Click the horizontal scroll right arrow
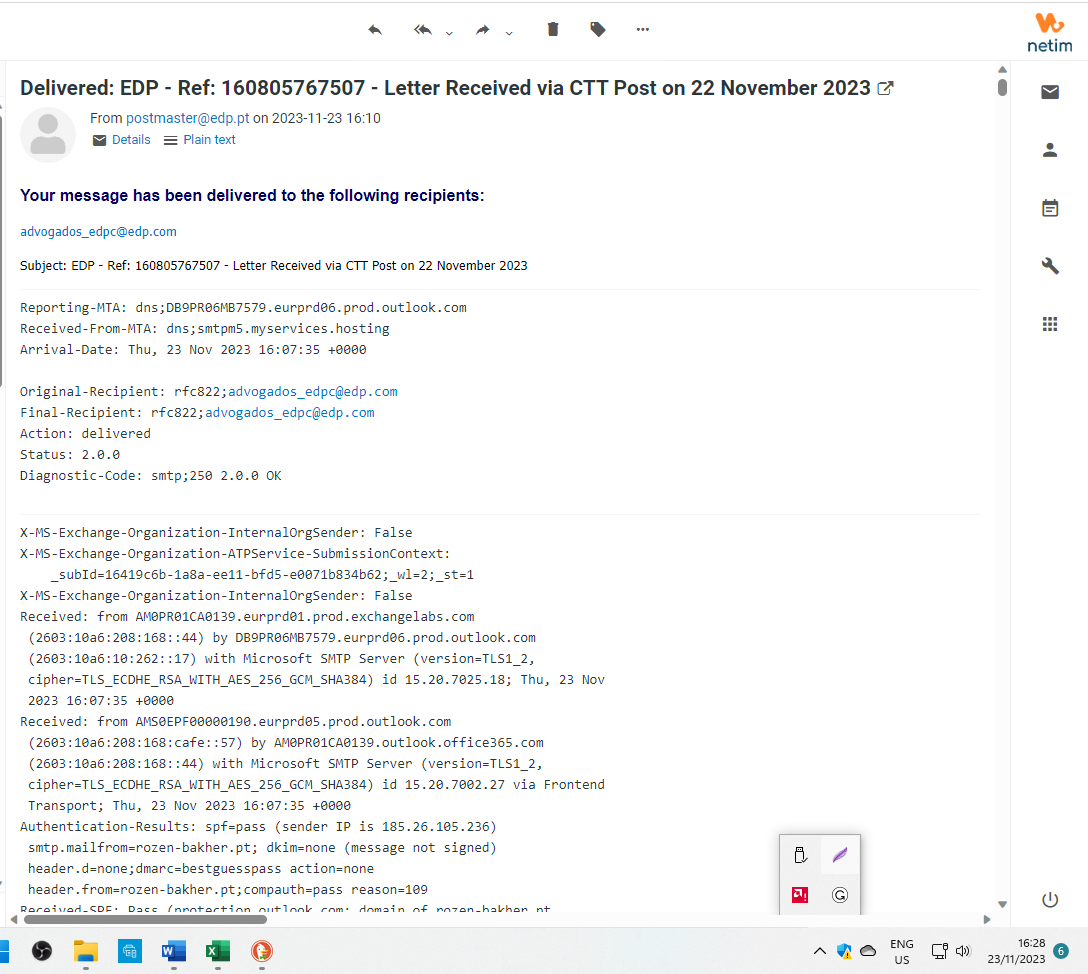The width and height of the screenshot is (1088, 974). click(987, 919)
